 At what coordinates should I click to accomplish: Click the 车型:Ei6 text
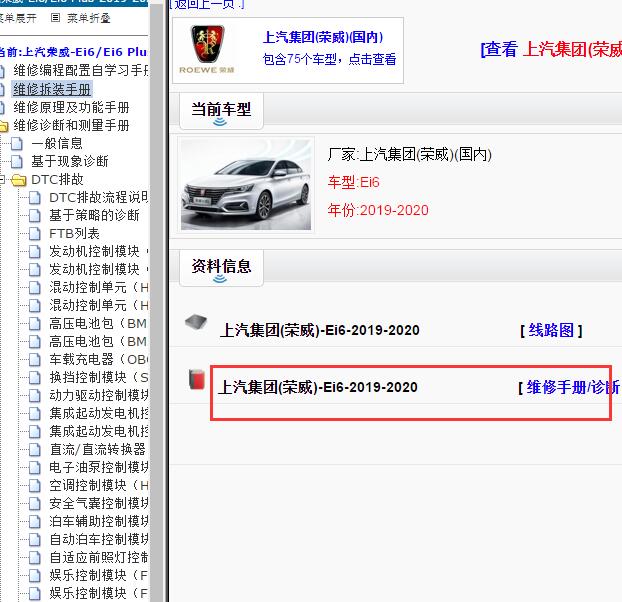coord(353,182)
